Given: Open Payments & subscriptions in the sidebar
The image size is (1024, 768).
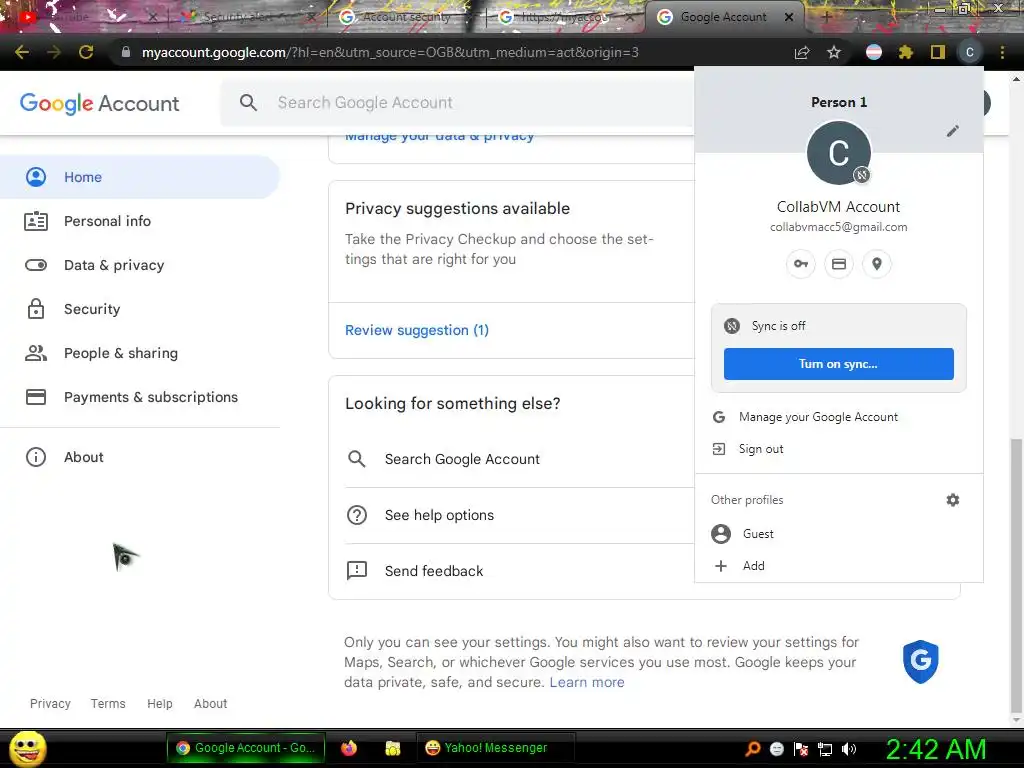Looking at the screenshot, I should point(140,397).
